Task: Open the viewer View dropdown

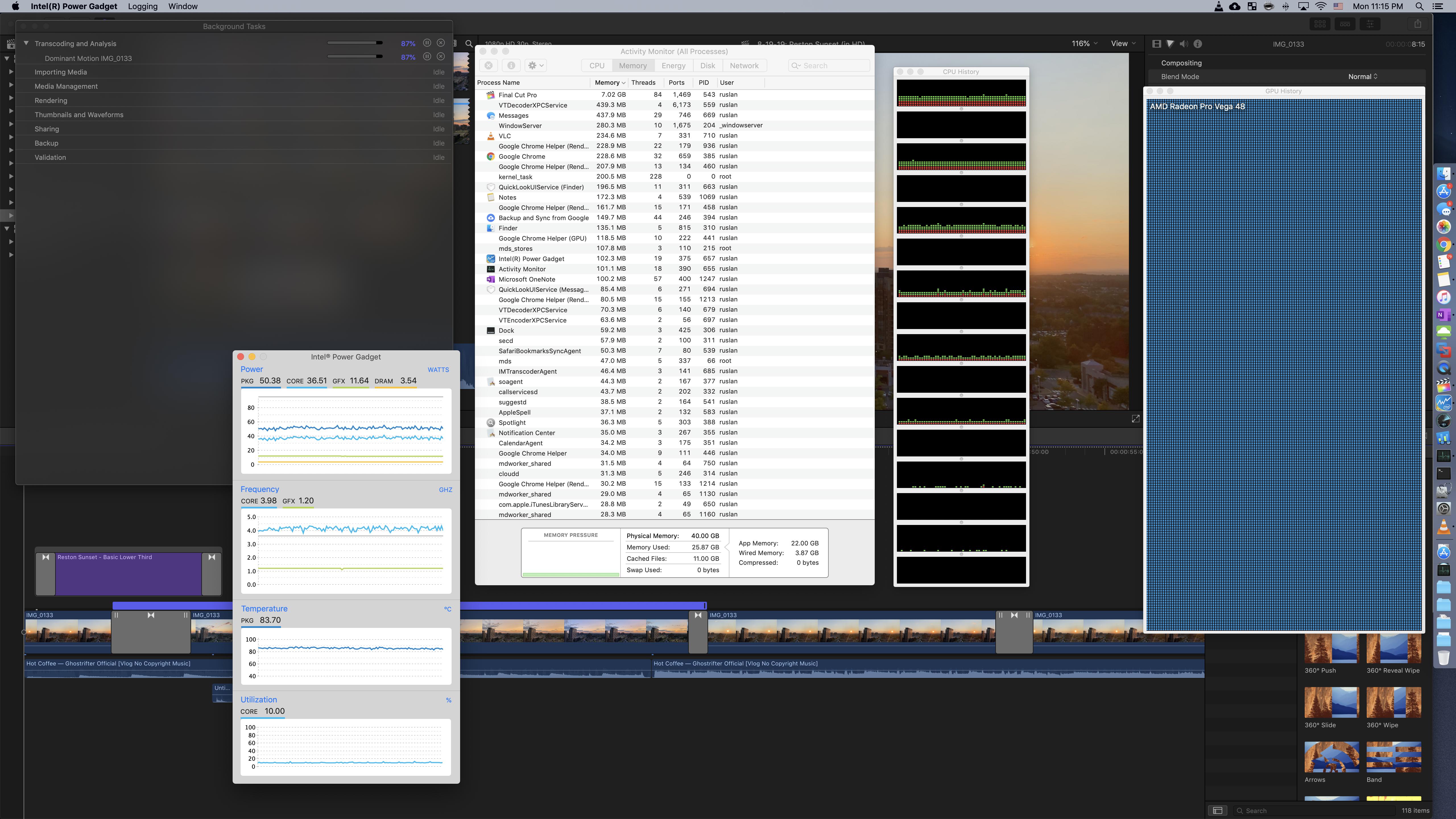Action: tap(1122, 44)
